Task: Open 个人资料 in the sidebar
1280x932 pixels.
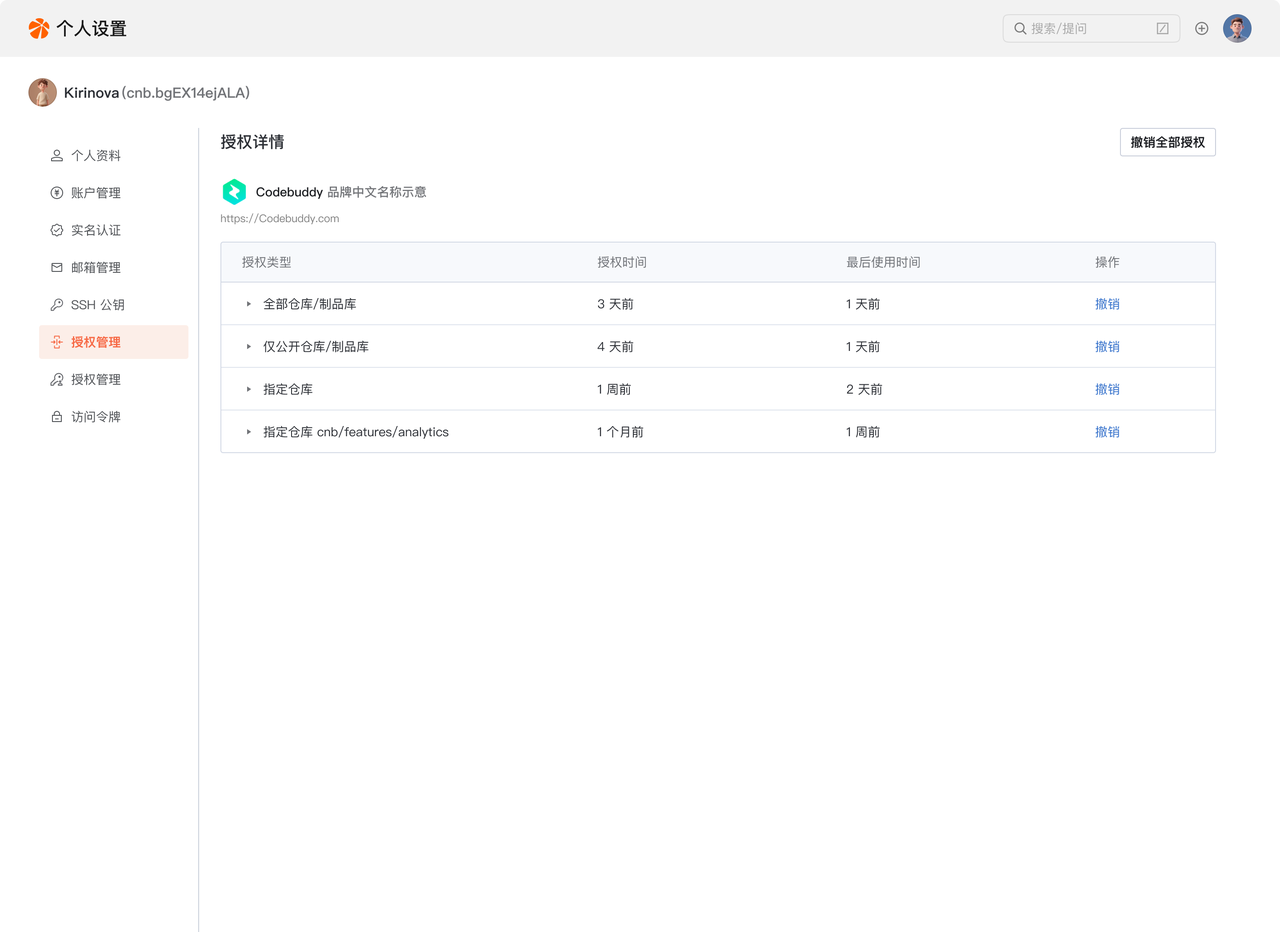Action: [96, 156]
